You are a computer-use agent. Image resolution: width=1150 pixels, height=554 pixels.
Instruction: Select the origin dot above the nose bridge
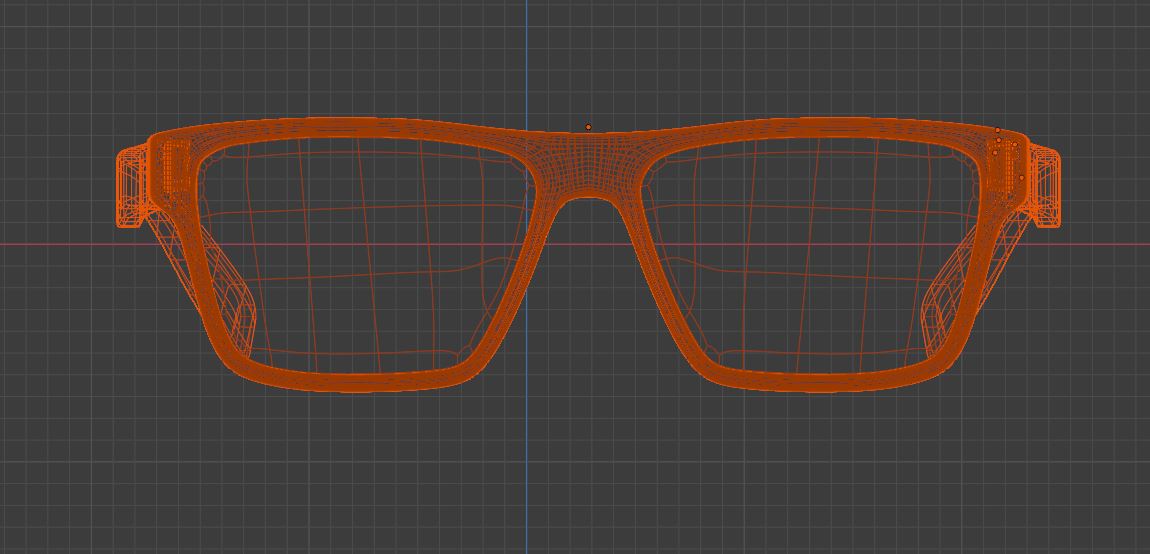pos(588,128)
